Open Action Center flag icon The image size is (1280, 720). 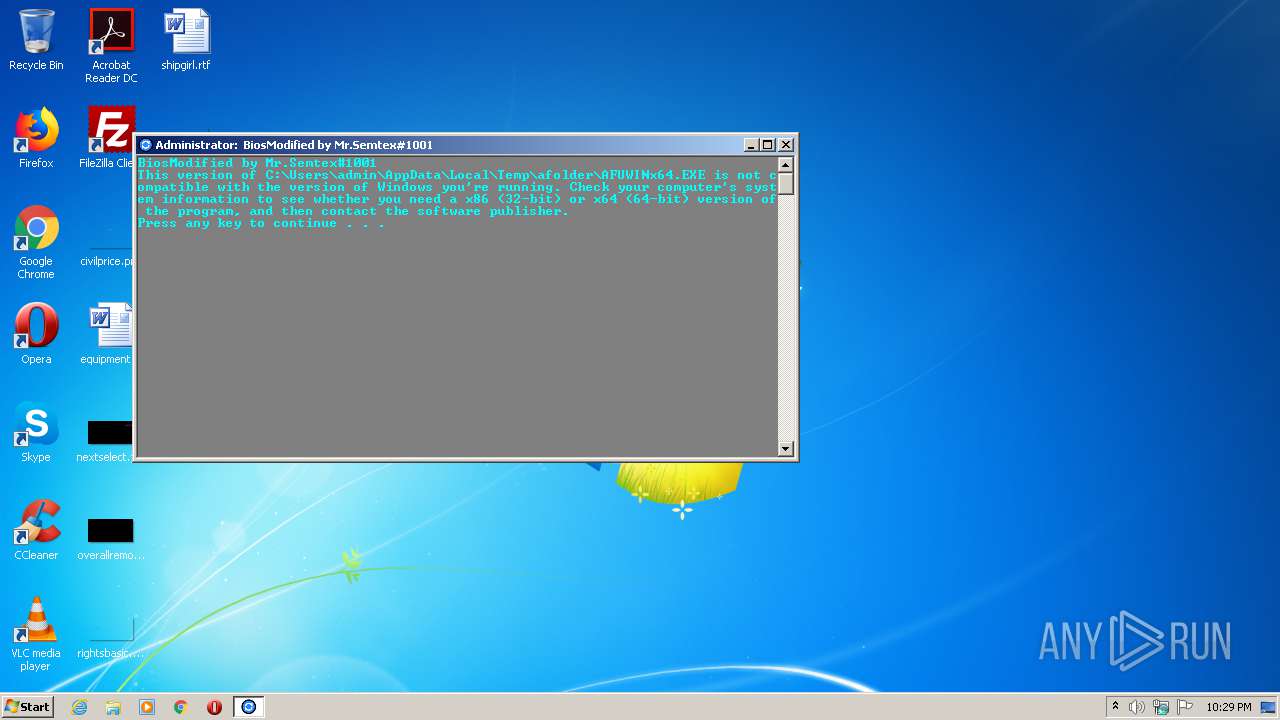click(x=1185, y=707)
